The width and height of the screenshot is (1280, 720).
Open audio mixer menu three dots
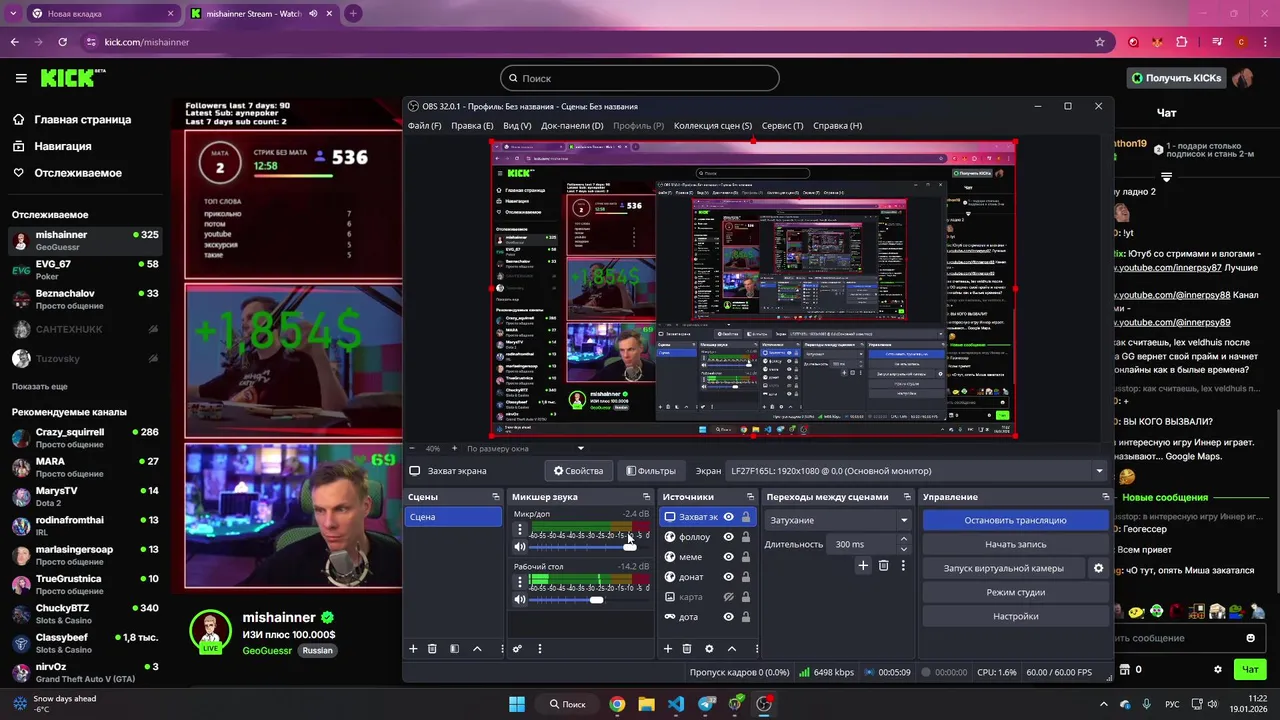(540, 649)
